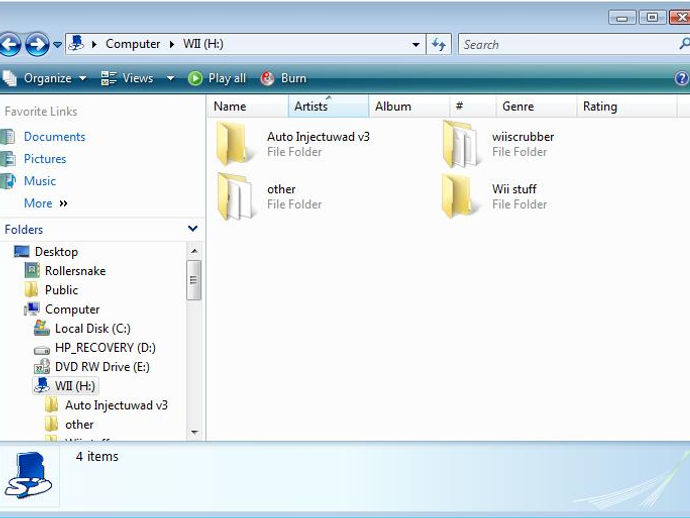The image size is (690, 518).
Task: Expand arrow before Computer in address bar
Action: point(94,44)
